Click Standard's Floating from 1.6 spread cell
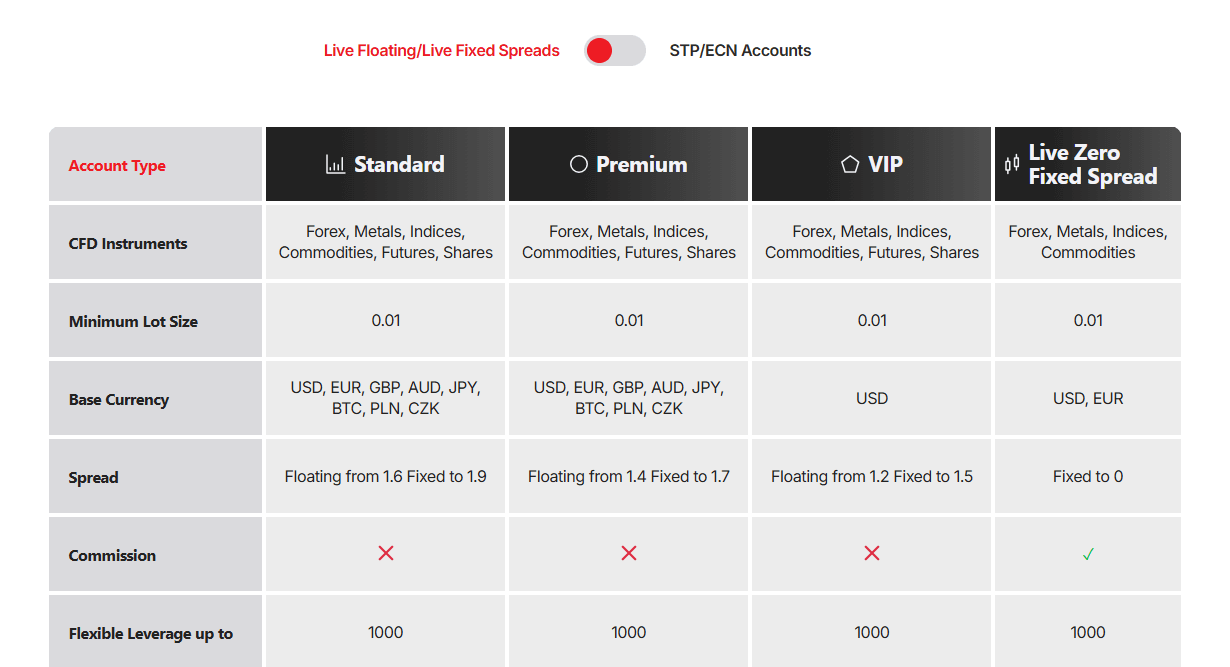 (x=386, y=476)
